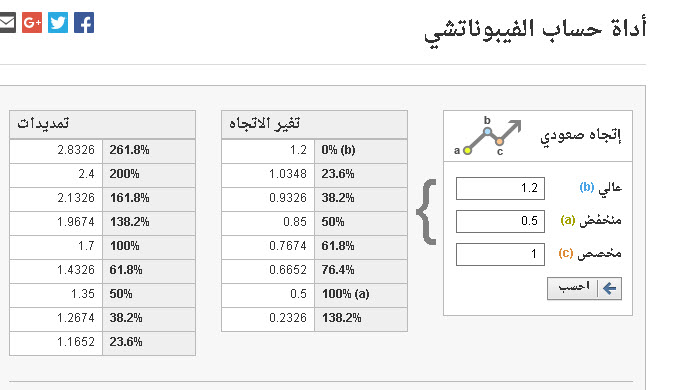Click the 61.8% retracement value 0.7674

point(288,246)
